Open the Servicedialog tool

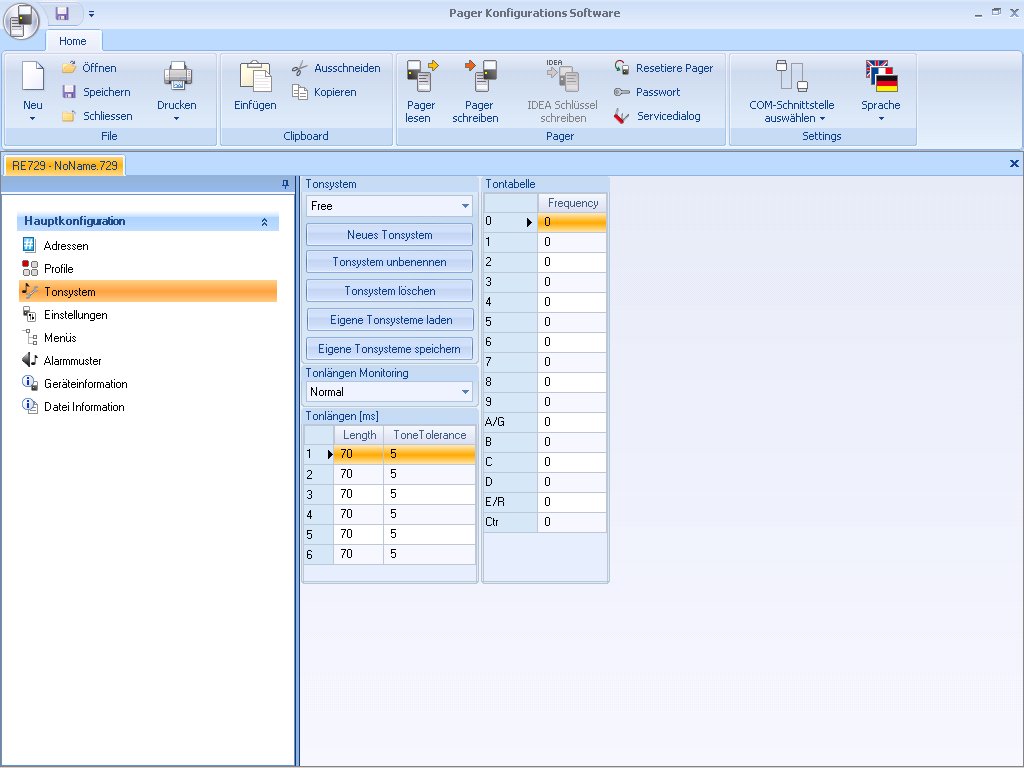coord(622,116)
